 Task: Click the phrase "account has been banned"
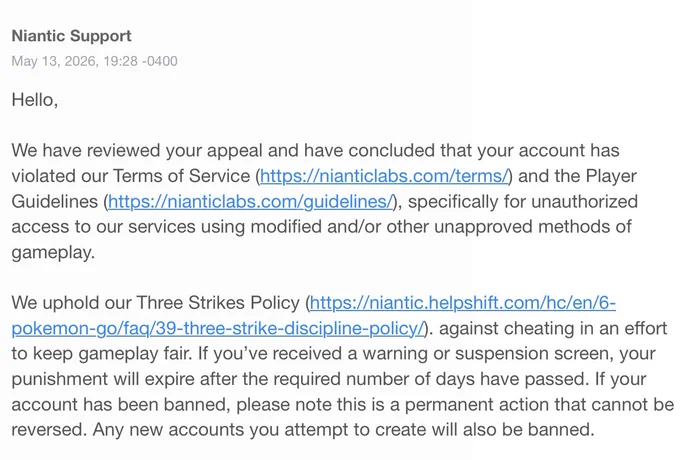click(119, 405)
